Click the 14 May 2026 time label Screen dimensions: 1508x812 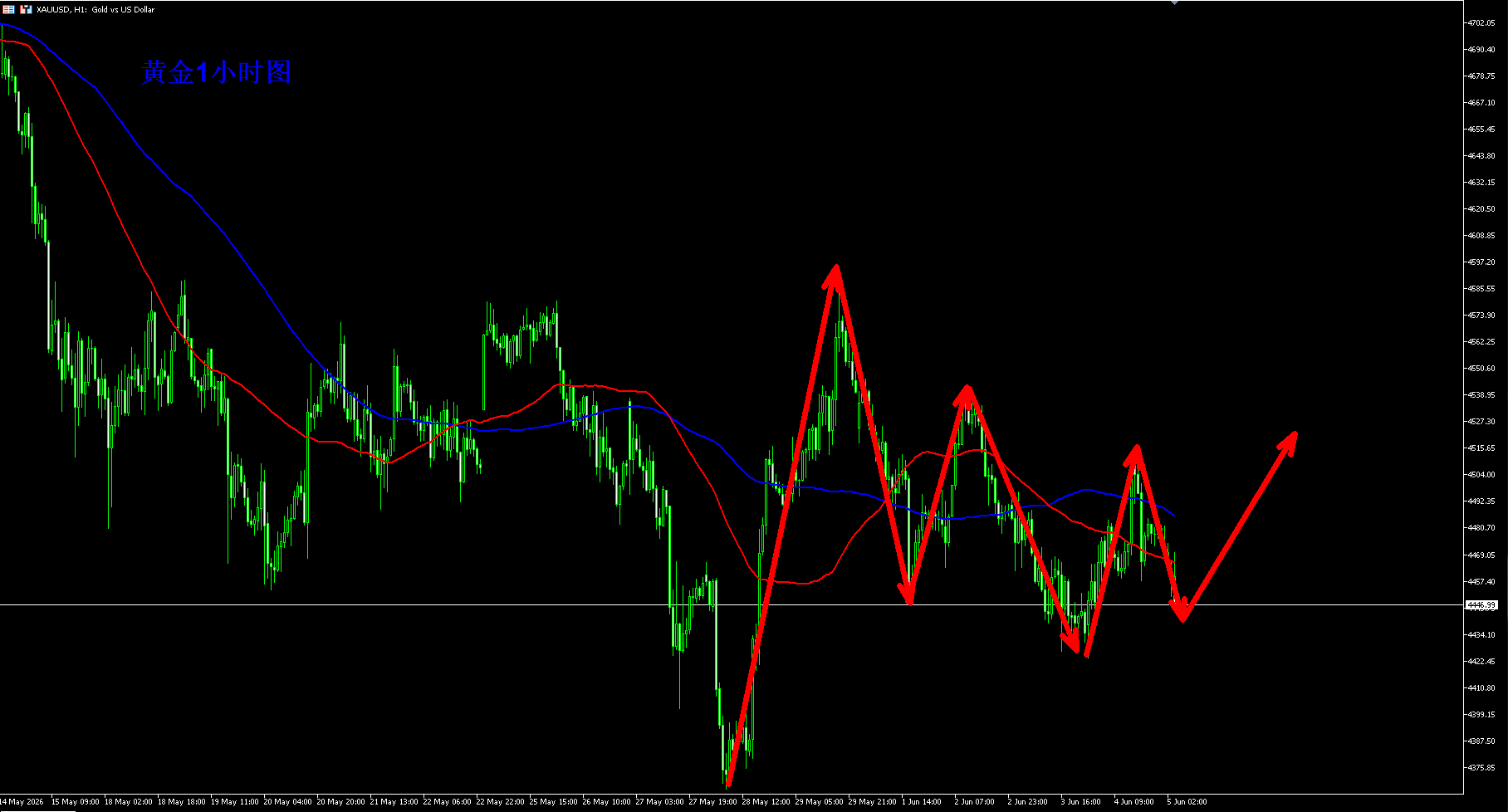pos(22,802)
